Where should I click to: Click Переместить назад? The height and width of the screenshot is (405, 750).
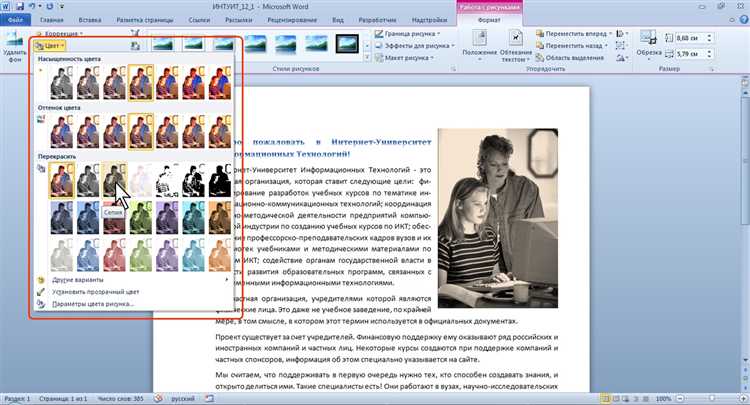point(574,45)
